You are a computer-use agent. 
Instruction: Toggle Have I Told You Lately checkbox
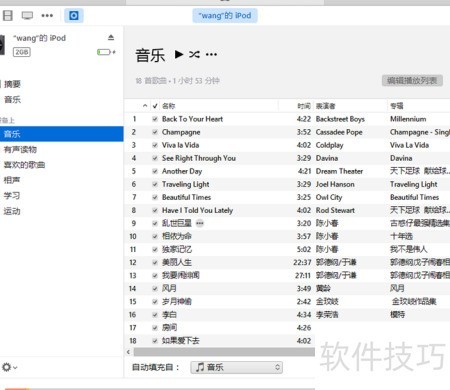(155, 210)
